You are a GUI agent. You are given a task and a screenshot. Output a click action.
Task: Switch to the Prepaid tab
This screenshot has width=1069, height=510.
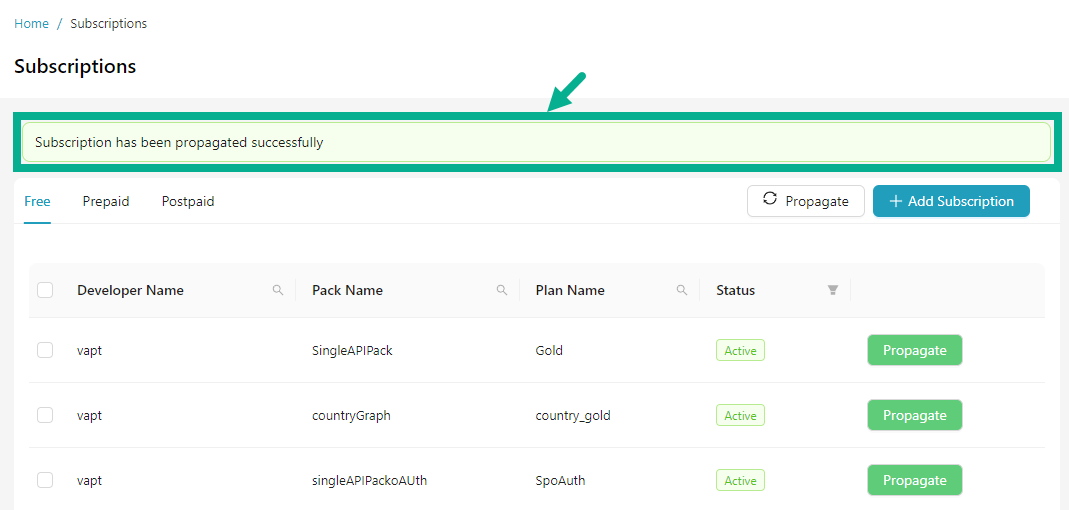pos(106,201)
